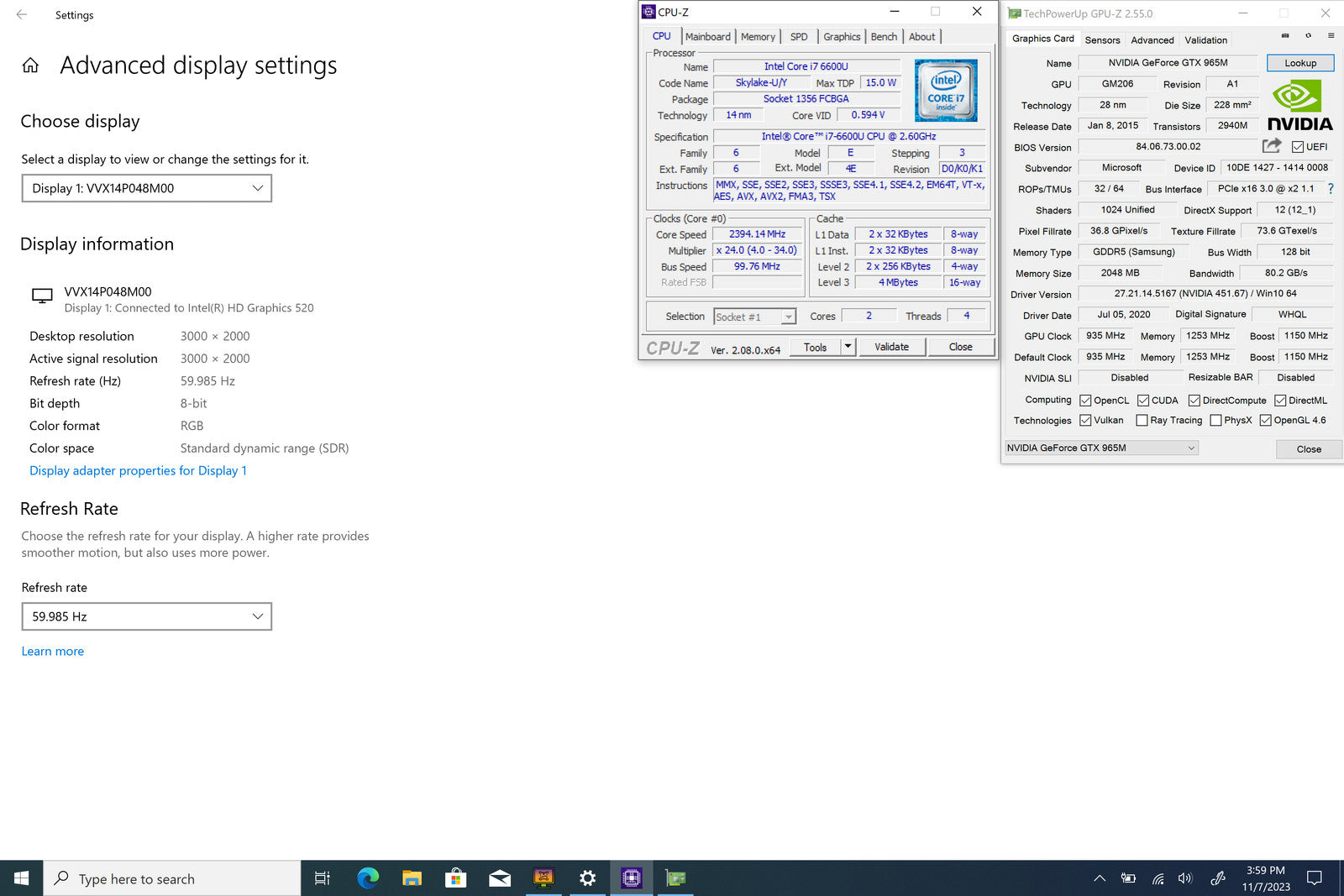This screenshot has height=896, width=1344.
Task: Switch to the Mainboard tab in CPU-Z
Action: click(708, 37)
